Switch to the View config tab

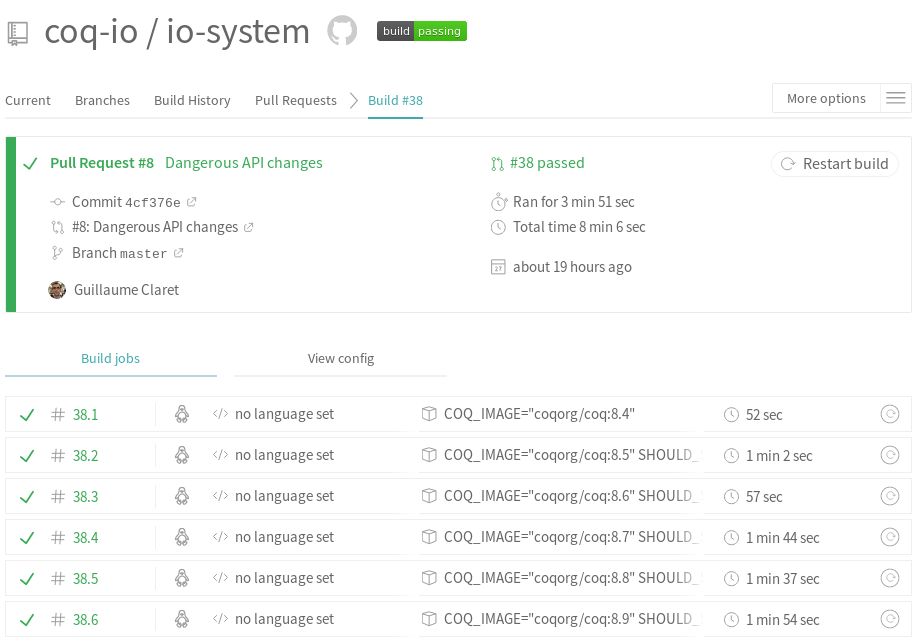pyautogui.click(x=340, y=359)
